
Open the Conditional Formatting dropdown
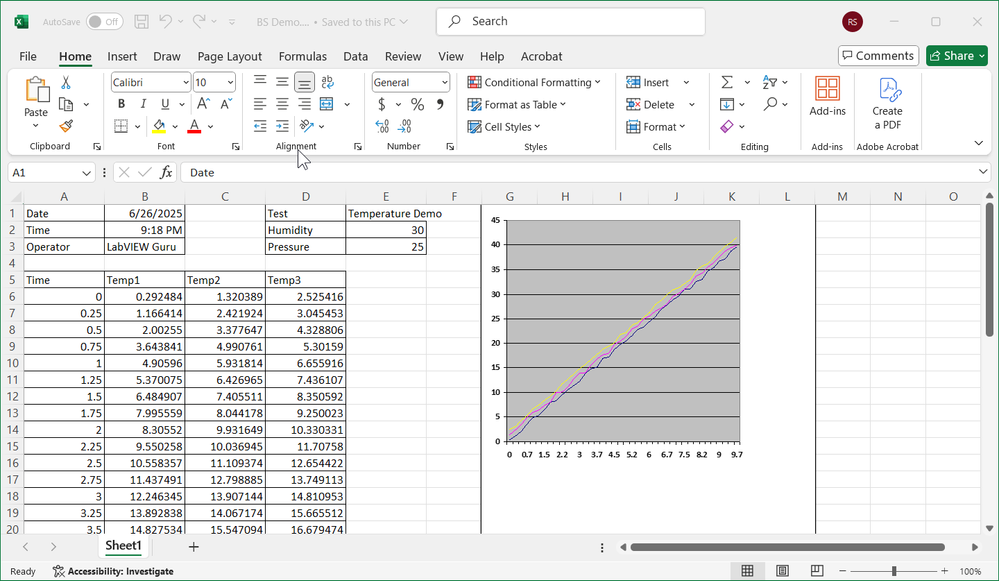point(534,83)
